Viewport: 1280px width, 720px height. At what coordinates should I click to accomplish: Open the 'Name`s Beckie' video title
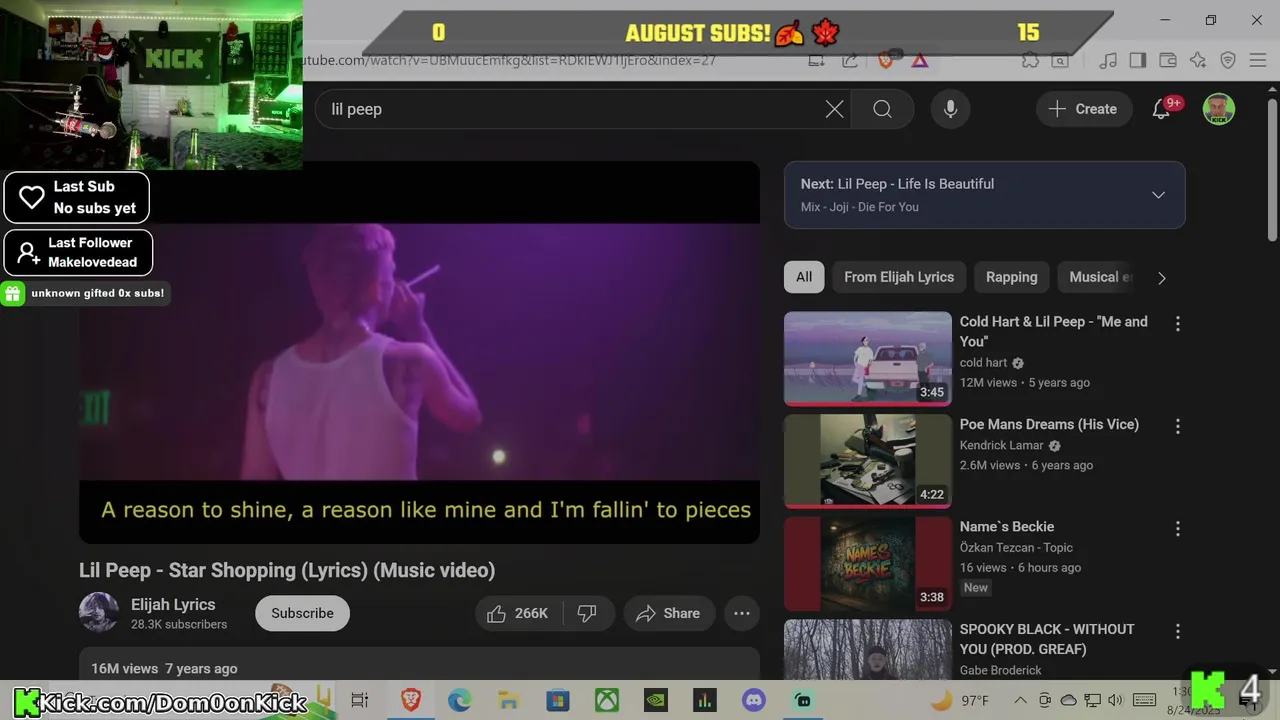[1007, 526]
